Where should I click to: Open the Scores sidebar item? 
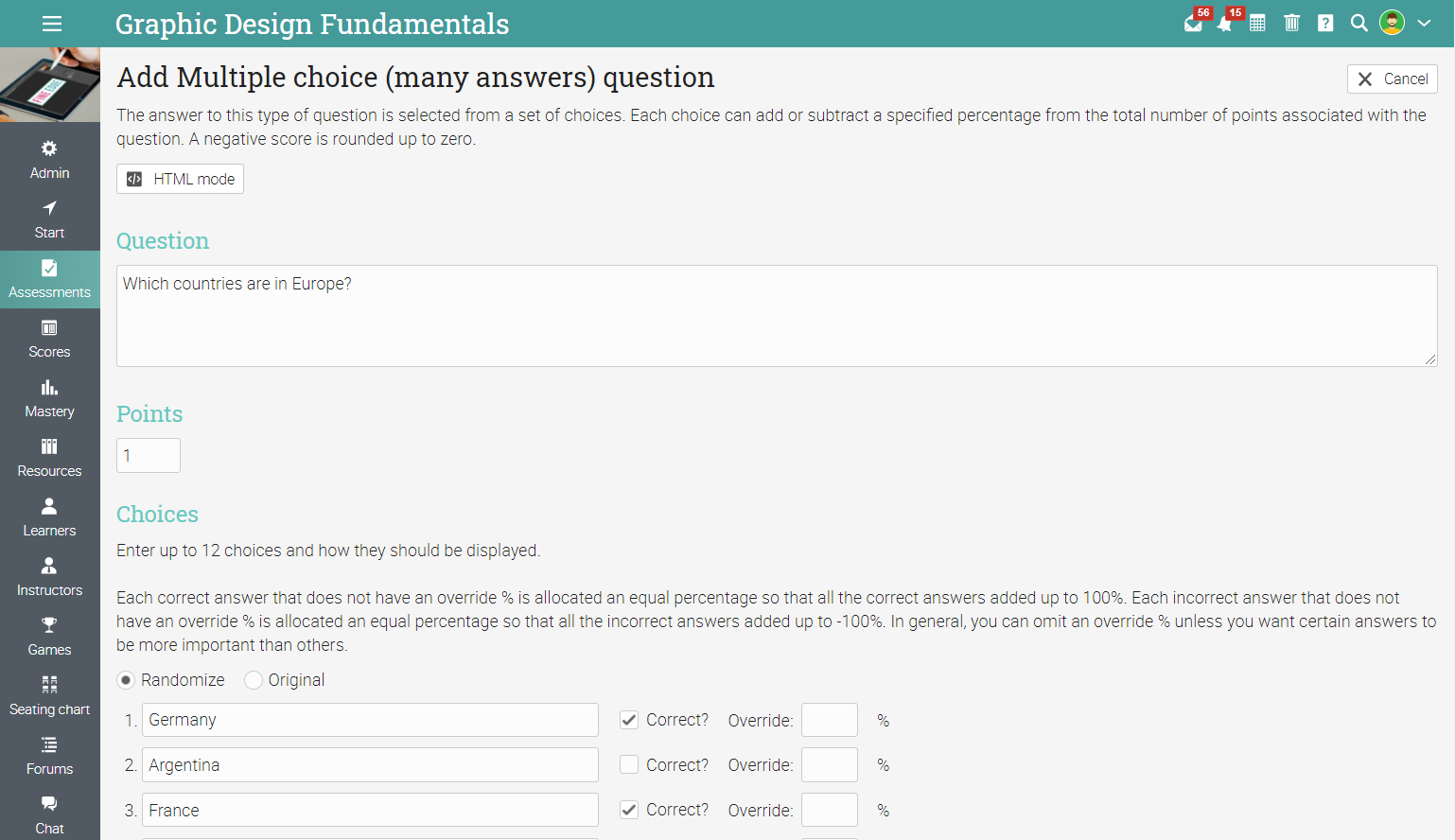point(49,339)
